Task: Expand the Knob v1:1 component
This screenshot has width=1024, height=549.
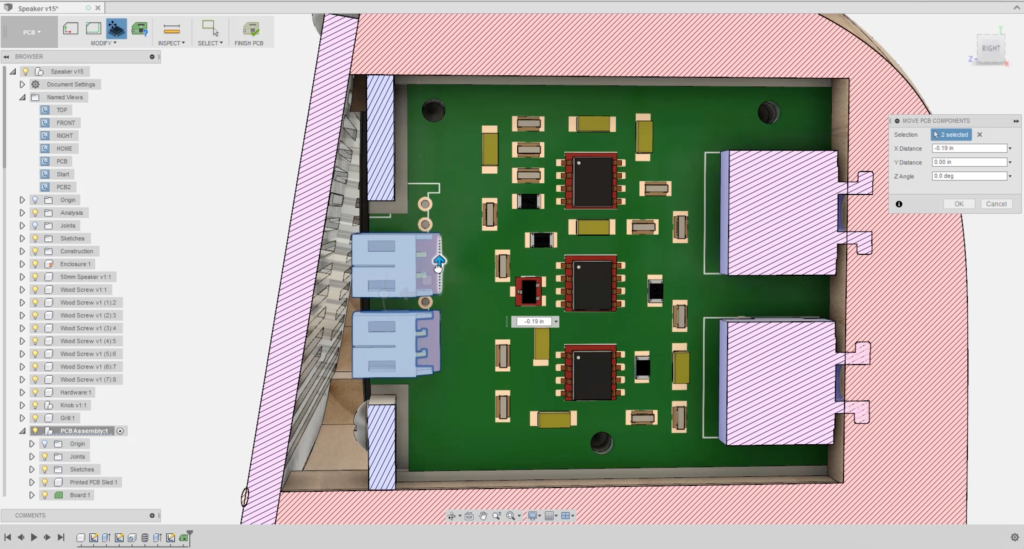Action: (22, 405)
